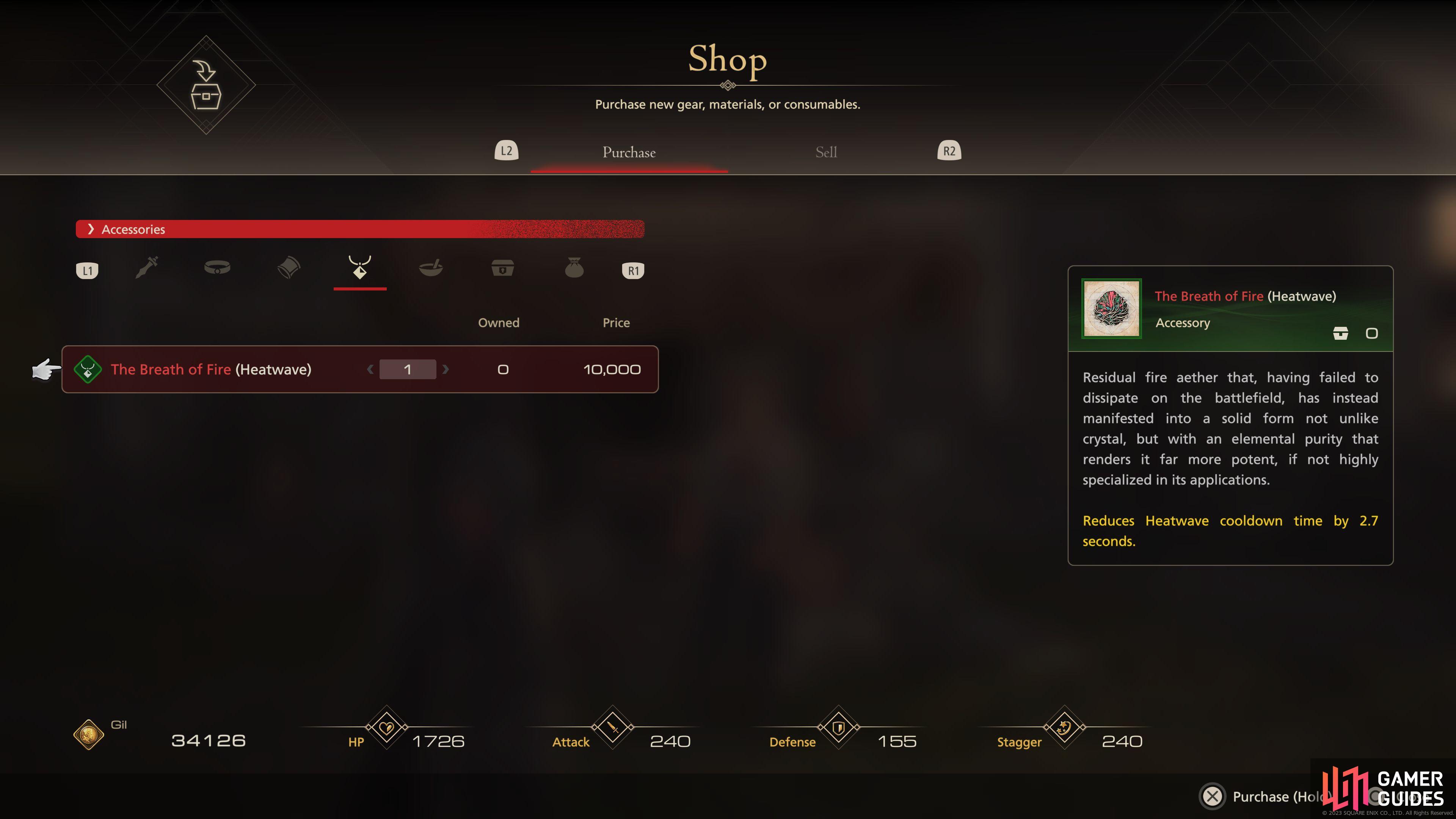Click the quantity field showing 1
1456x819 pixels.
(x=408, y=369)
